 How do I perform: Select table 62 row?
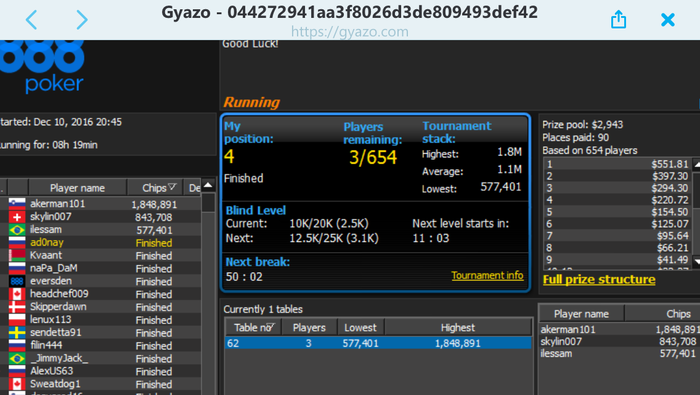click(x=378, y=343)
